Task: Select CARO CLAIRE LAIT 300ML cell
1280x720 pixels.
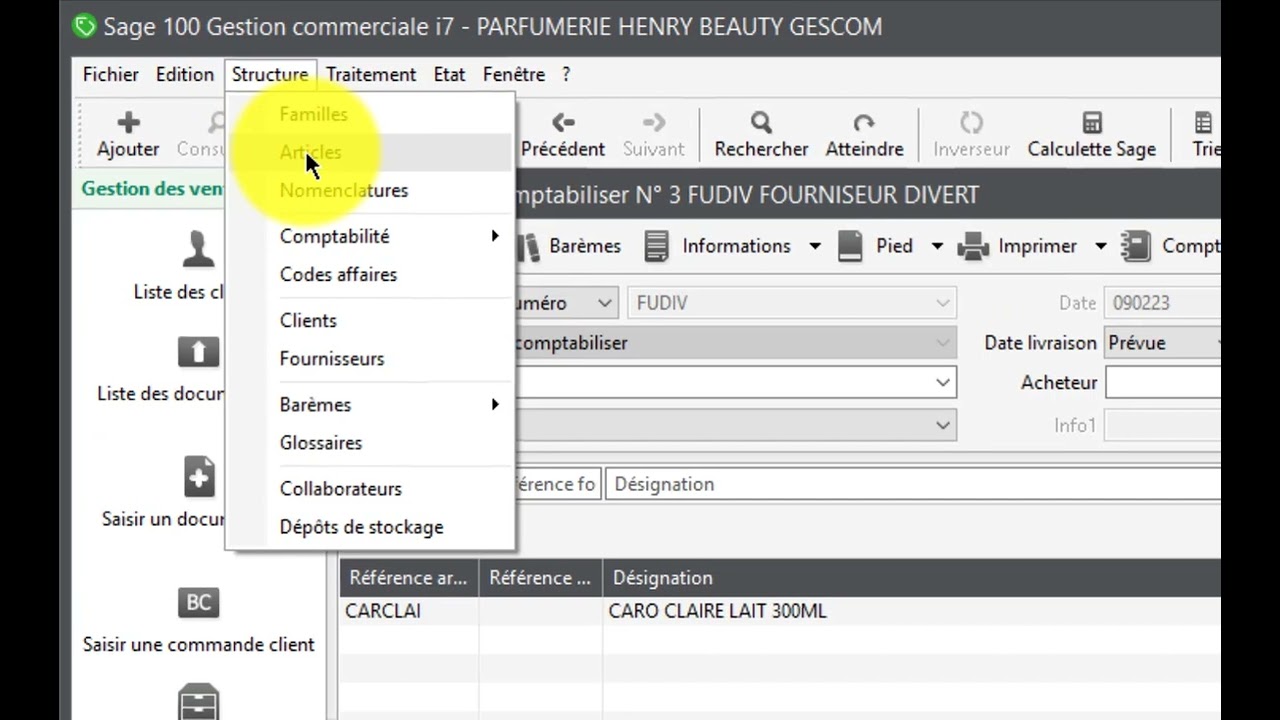Action: [x=912, y=611]
